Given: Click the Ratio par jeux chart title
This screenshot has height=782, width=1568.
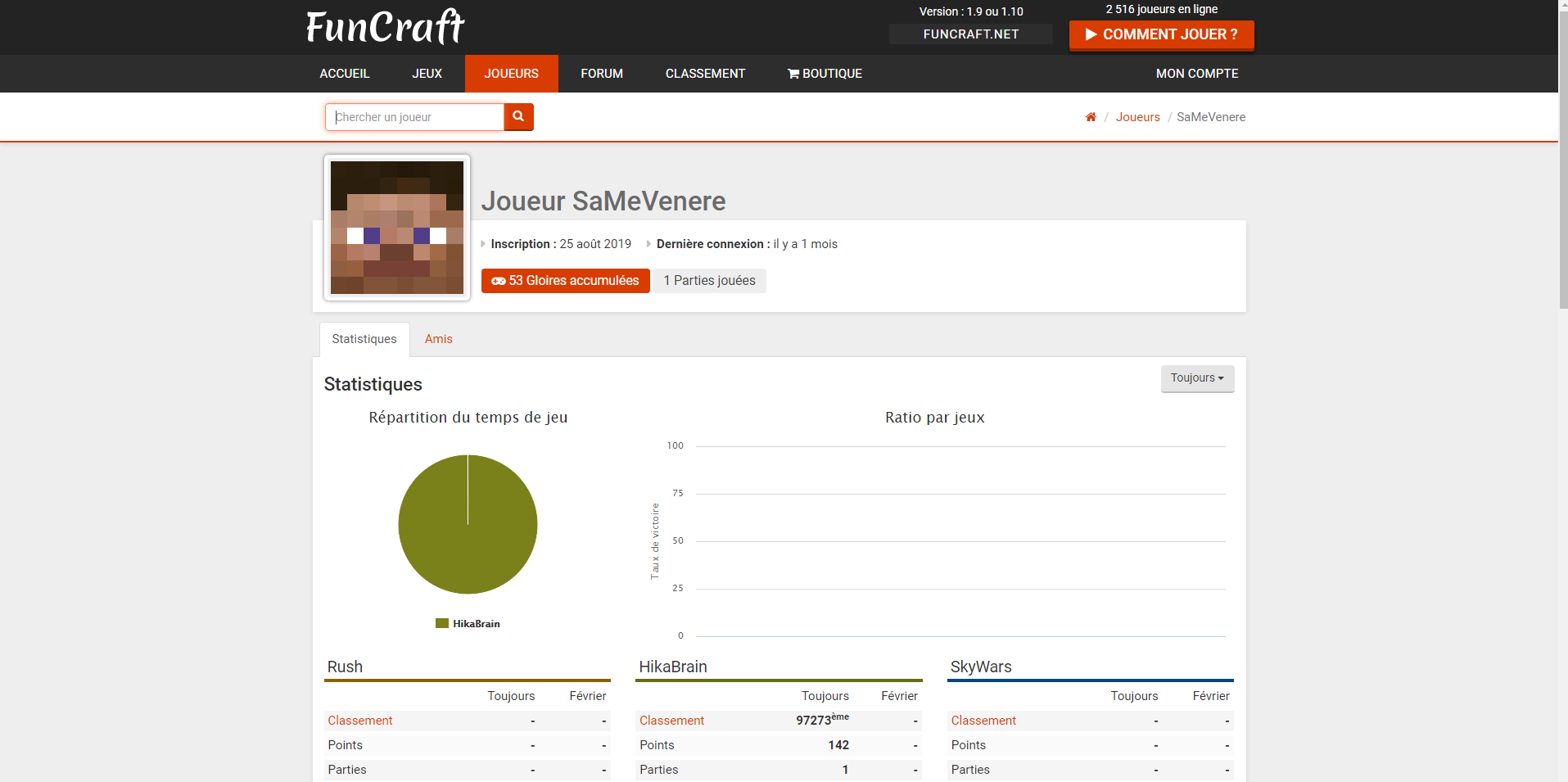Looking at the screenshot, I should tap(935, 418).
